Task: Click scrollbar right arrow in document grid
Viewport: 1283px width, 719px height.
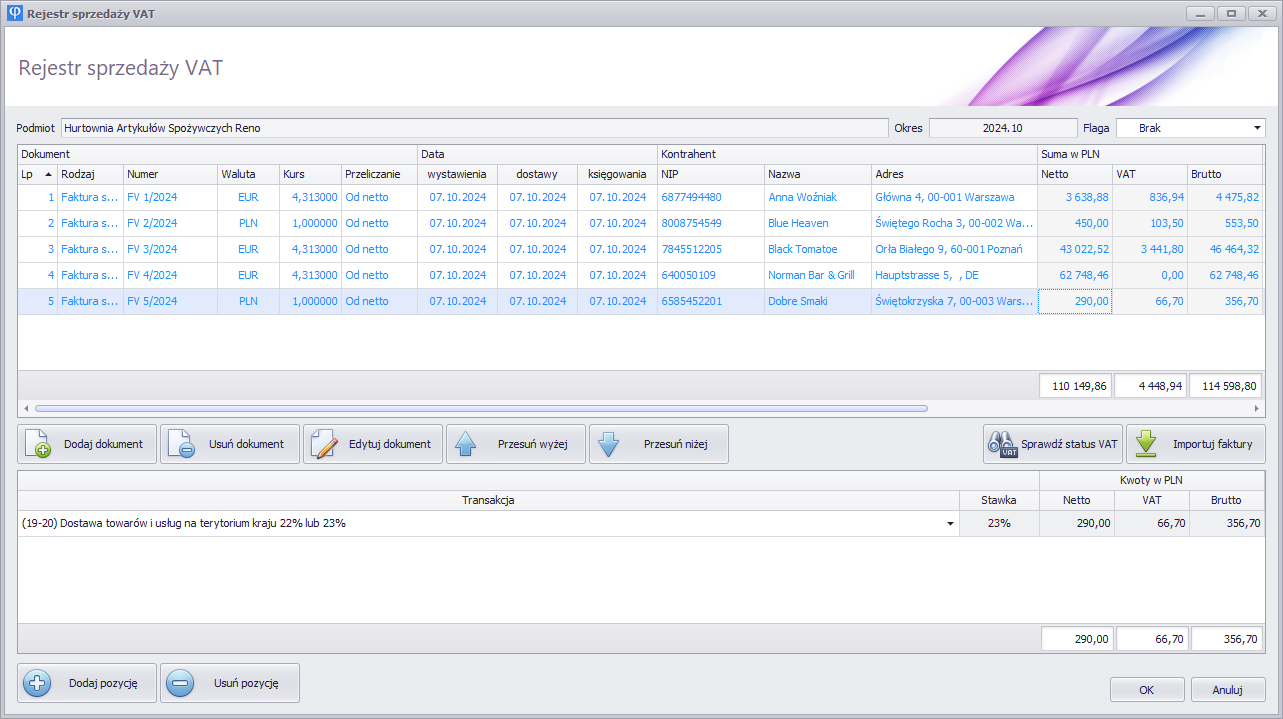Action: pos(1257,409)
